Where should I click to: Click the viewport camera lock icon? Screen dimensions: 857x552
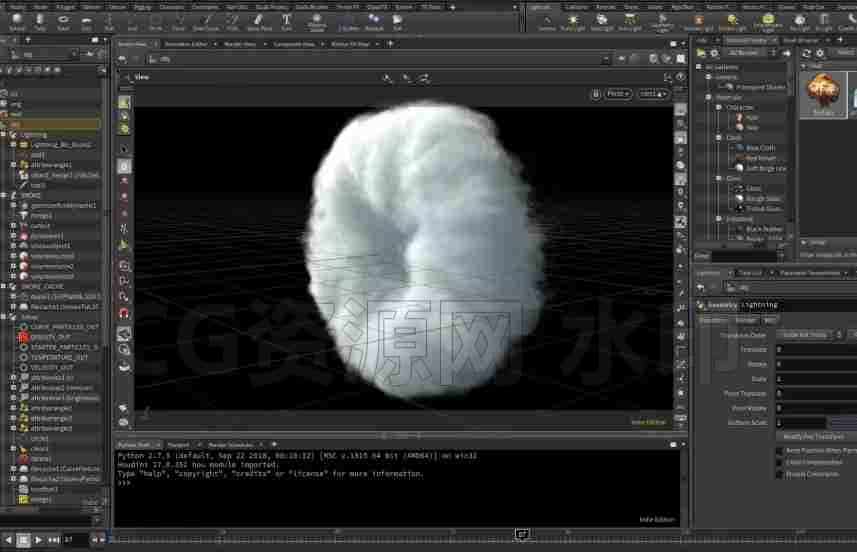596,94
